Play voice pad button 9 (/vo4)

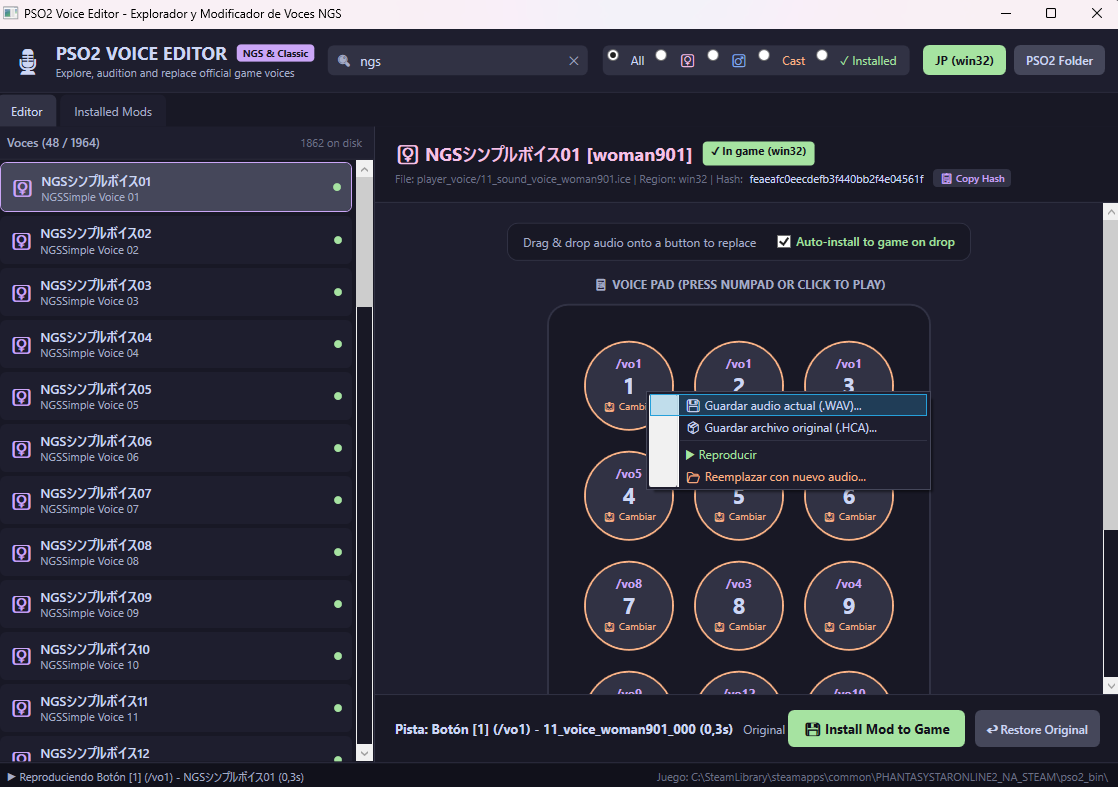848,605
